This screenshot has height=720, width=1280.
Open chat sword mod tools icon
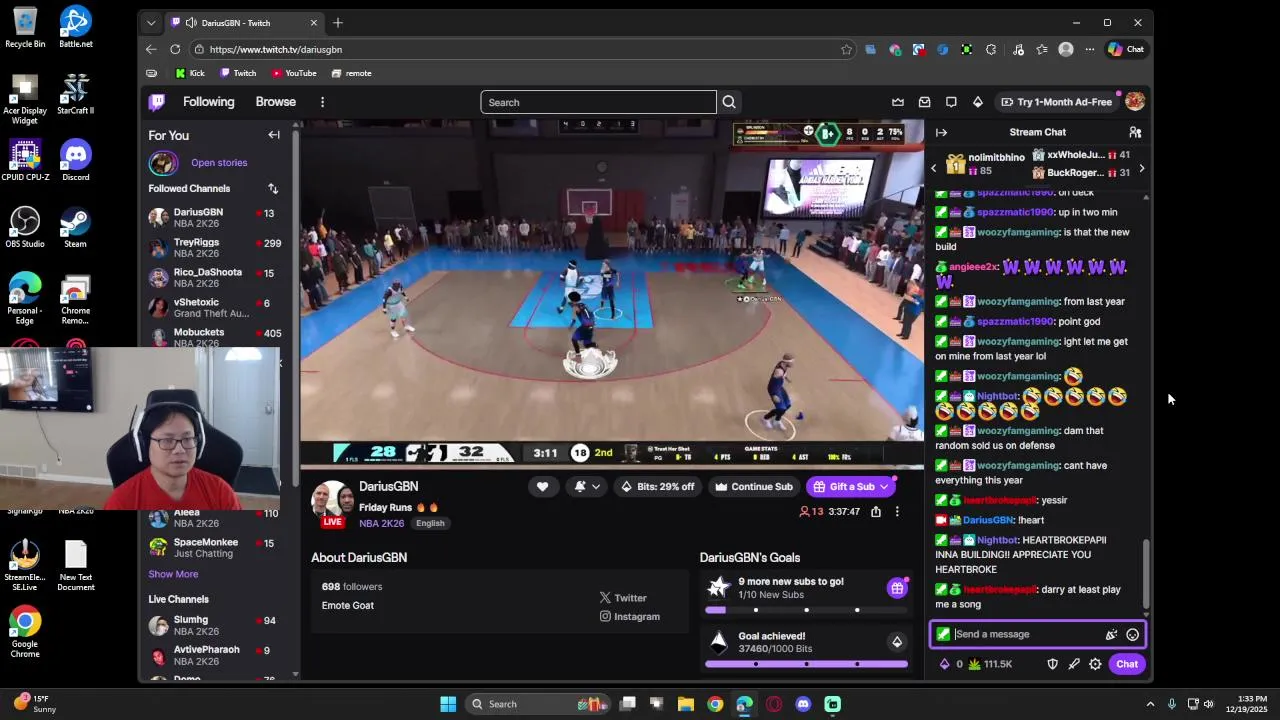[x=1074, y=664]
